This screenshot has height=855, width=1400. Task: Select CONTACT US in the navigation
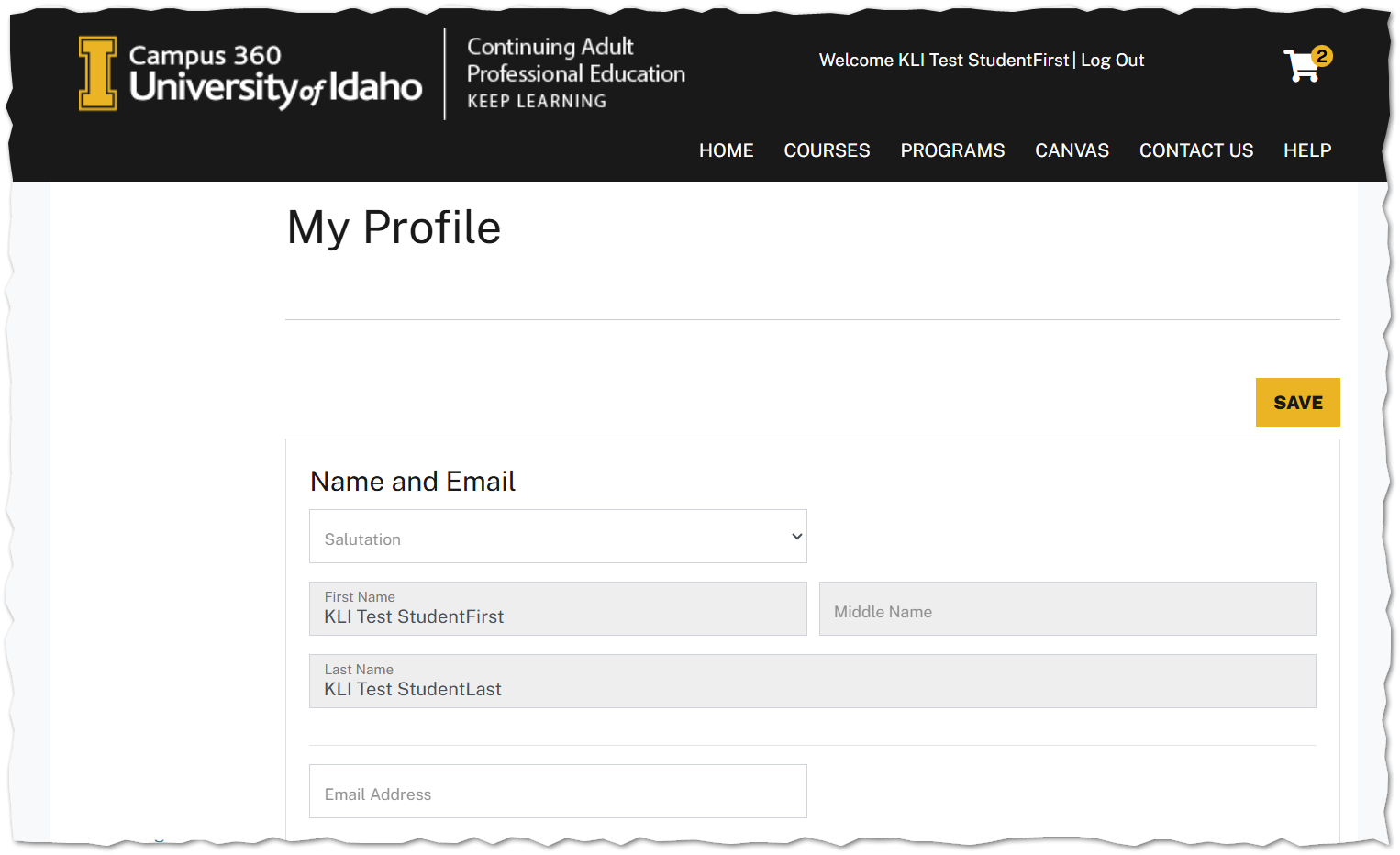(1196, 150)
